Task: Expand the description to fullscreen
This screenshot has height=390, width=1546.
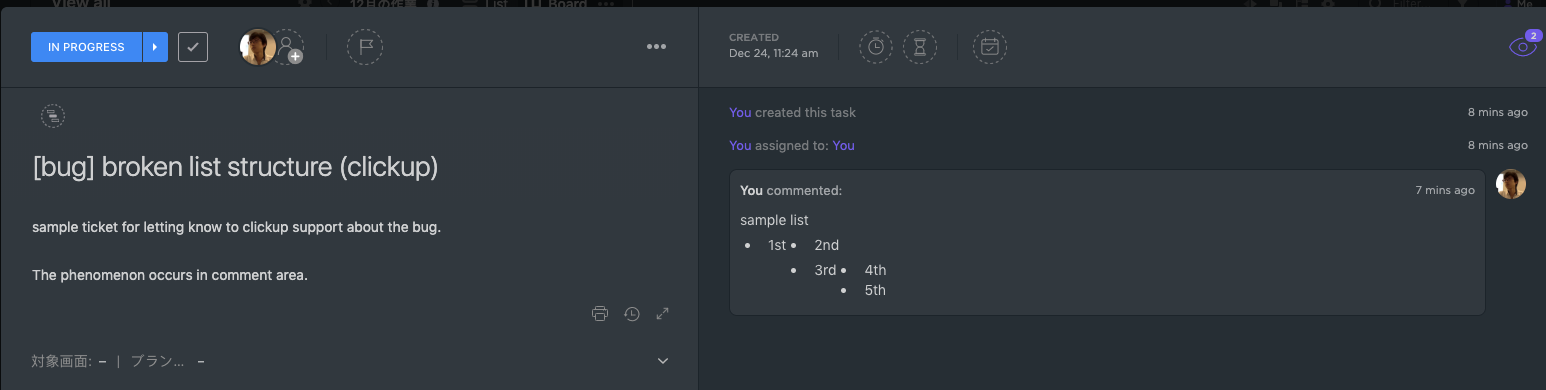Action: [x=662, y=313]
